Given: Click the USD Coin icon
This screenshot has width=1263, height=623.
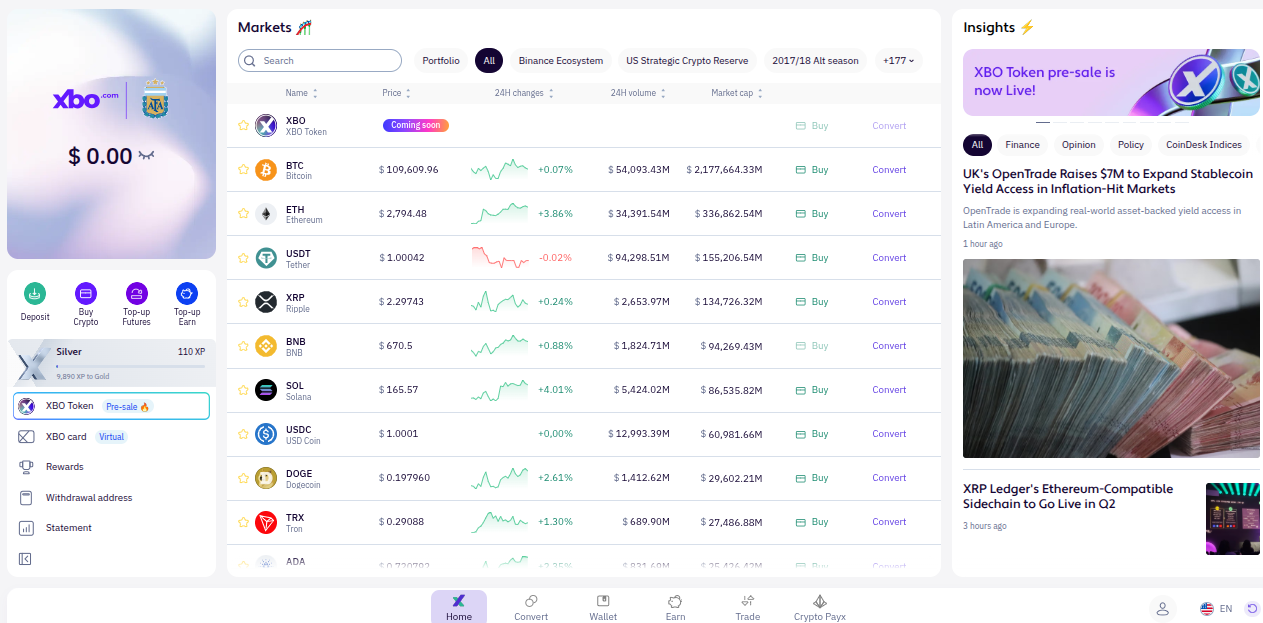Looking at the screenshot, I should (266, 434).
